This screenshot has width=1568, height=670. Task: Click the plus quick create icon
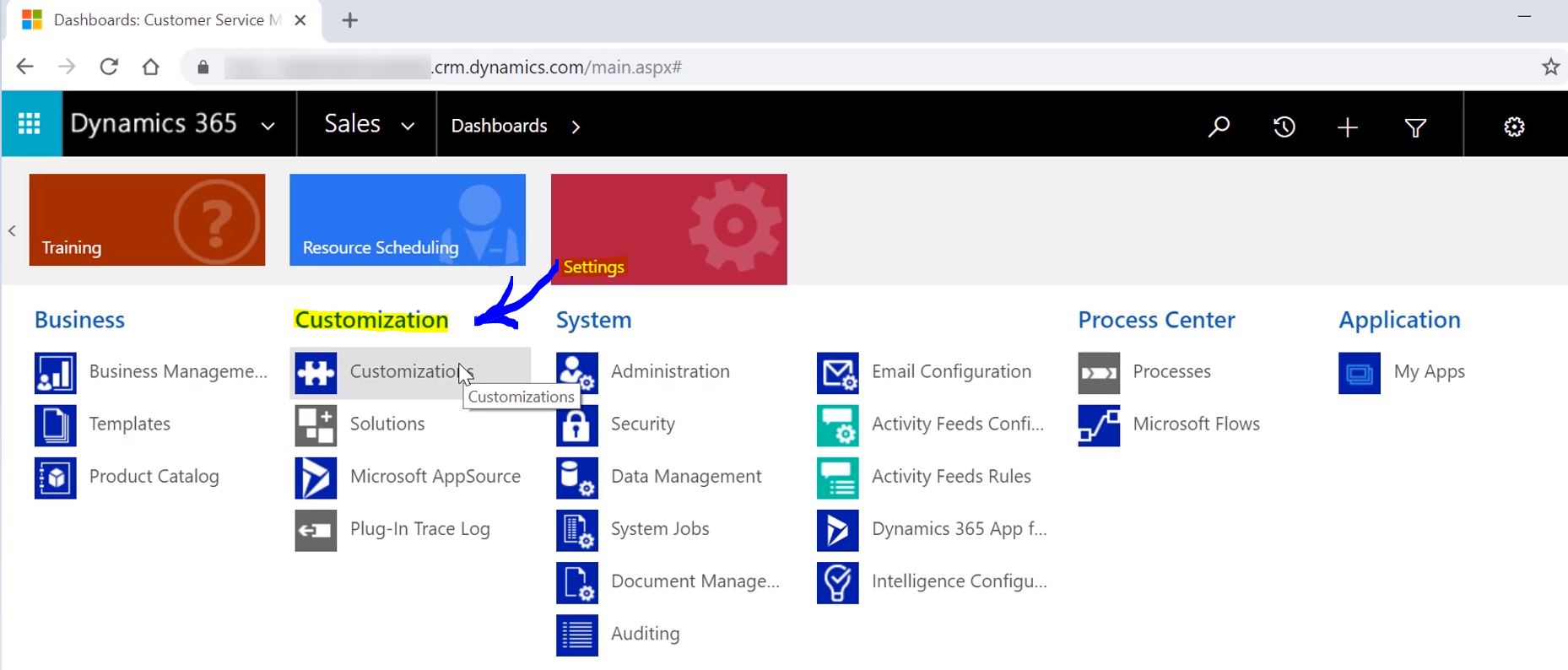pos(1348,127)
